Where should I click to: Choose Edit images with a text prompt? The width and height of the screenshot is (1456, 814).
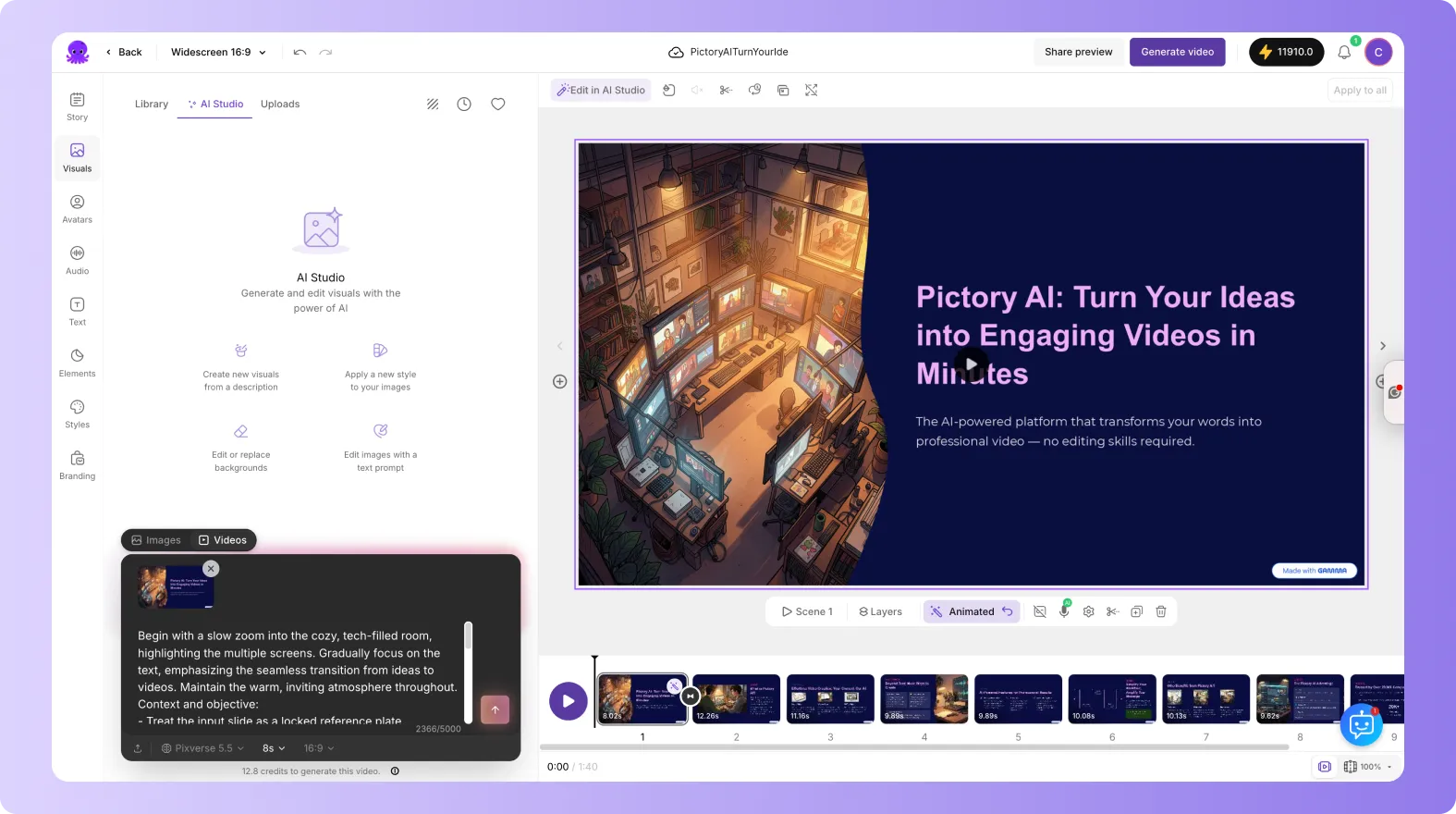[x=380, y=449]
